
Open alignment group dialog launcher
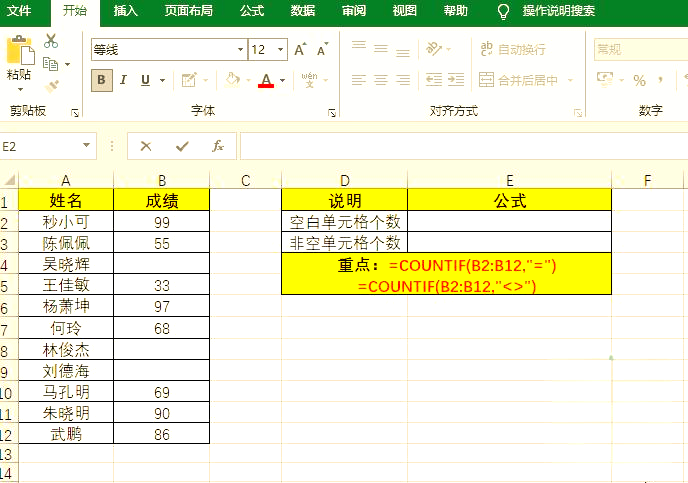click(577, 113)
